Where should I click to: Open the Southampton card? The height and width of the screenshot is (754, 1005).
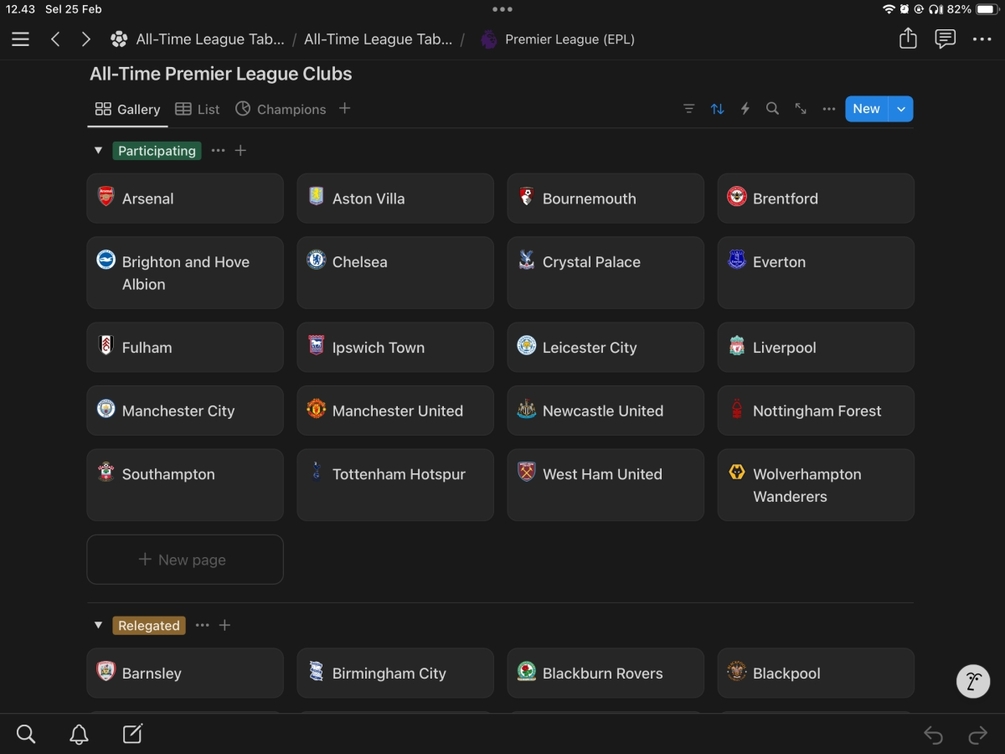[x=185, y=485]
